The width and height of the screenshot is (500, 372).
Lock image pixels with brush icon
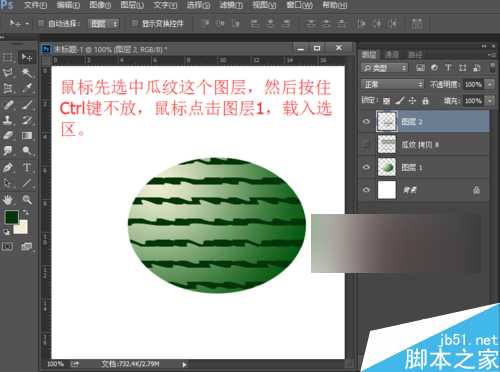pos(400,100)
